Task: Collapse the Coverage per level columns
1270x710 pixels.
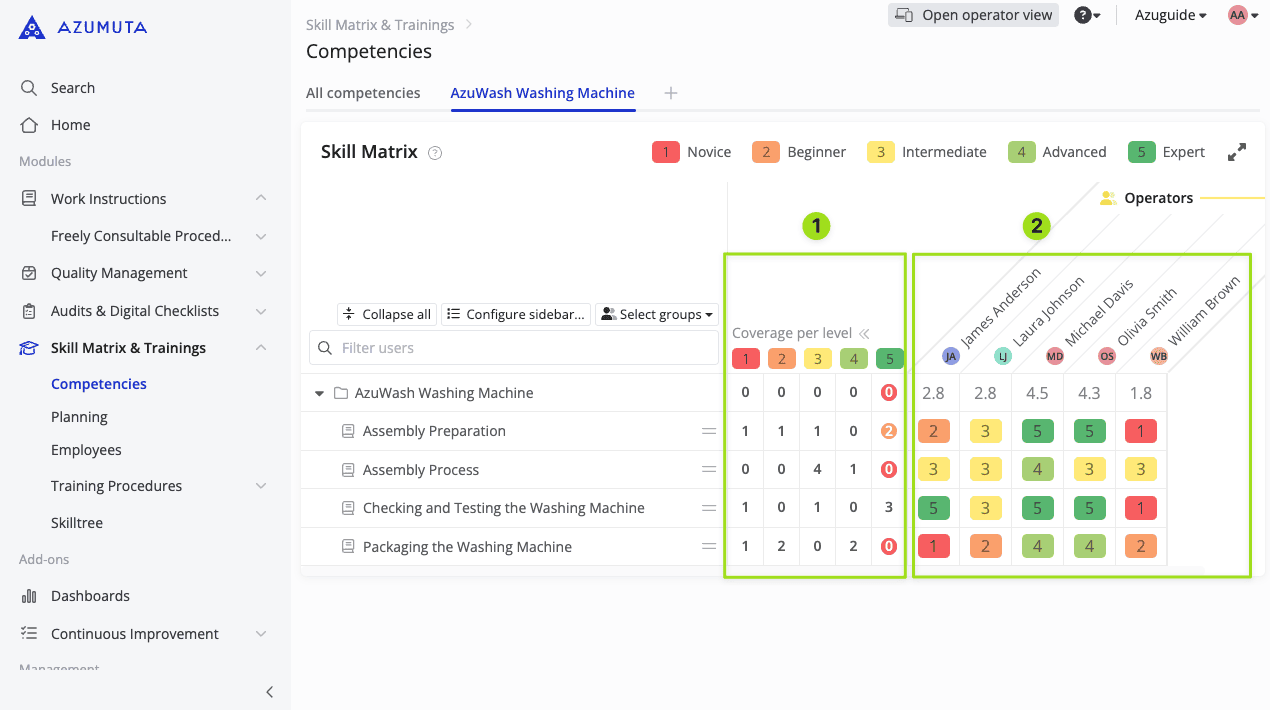Action: 864,333
